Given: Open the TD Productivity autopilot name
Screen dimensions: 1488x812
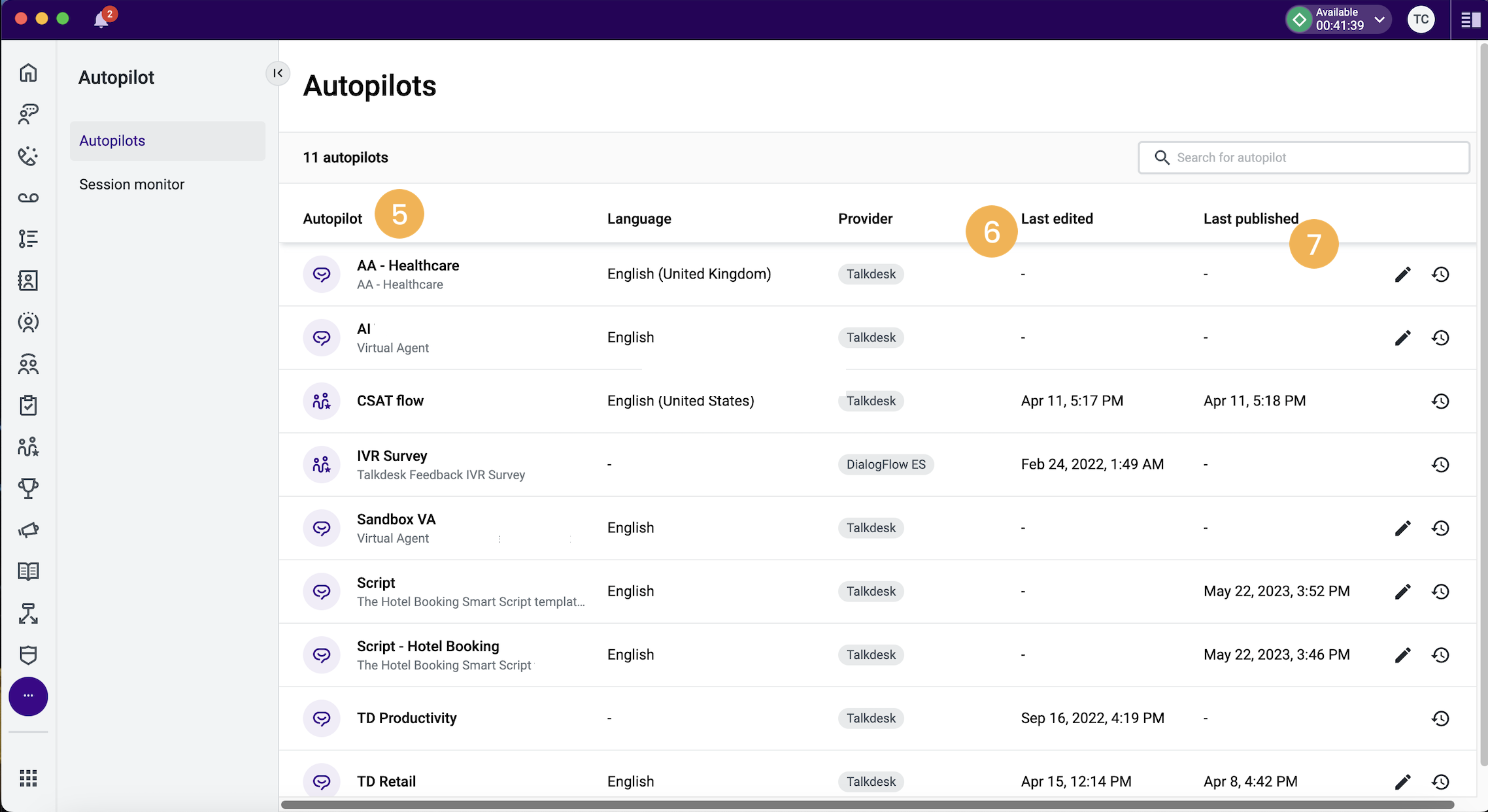Looking at the screenshot, I should click(407, 718).
